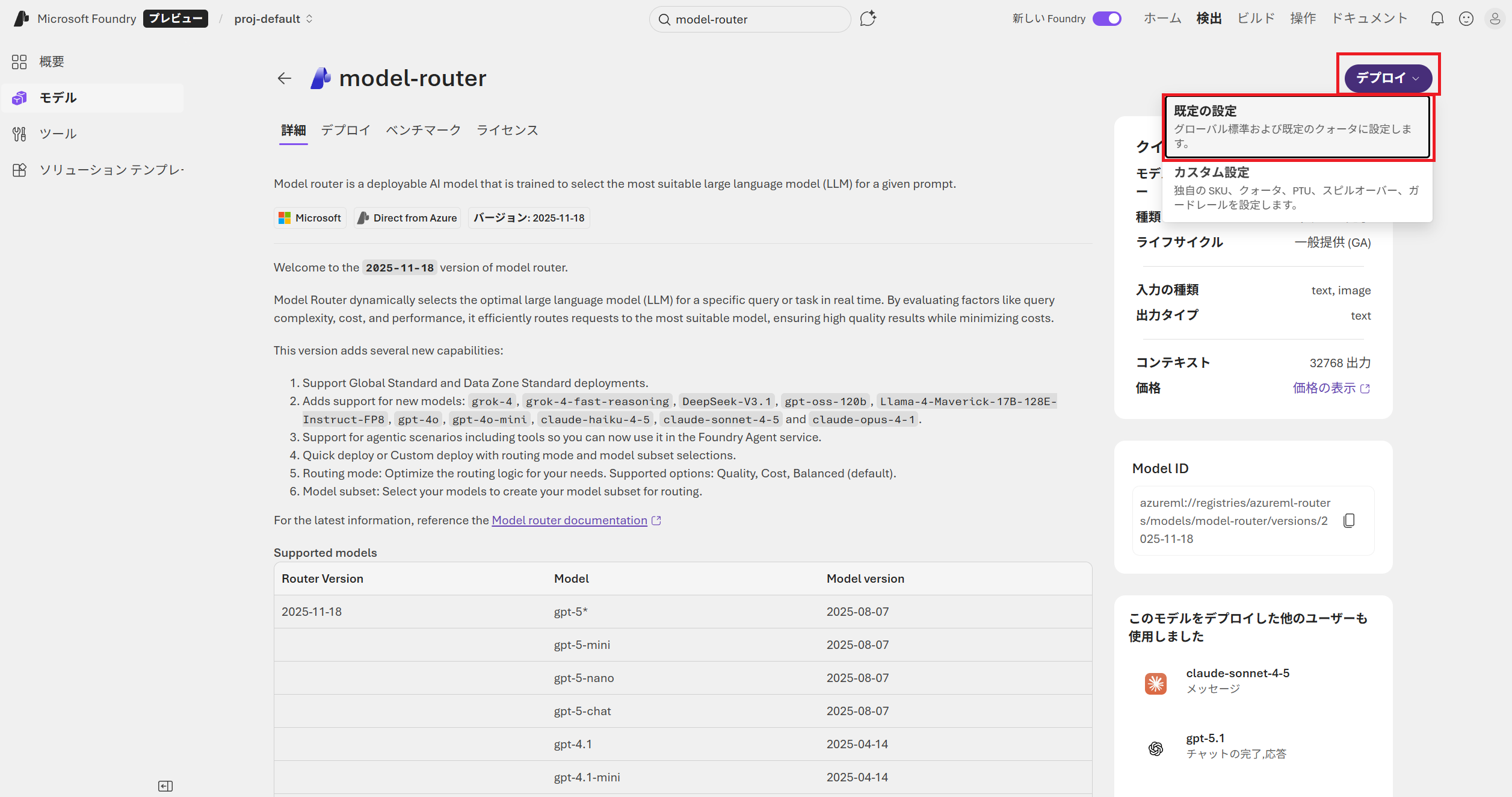Open the 概要 overview sidebar item

(51, 61)
